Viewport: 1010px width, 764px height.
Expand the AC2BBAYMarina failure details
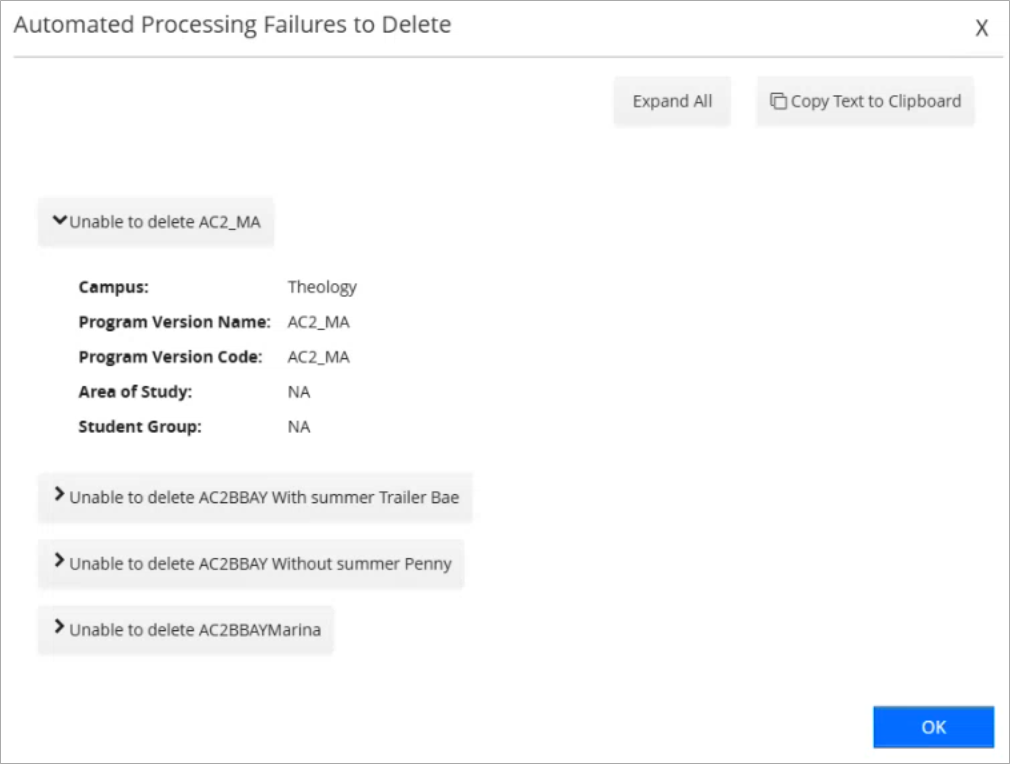(185, 630)
